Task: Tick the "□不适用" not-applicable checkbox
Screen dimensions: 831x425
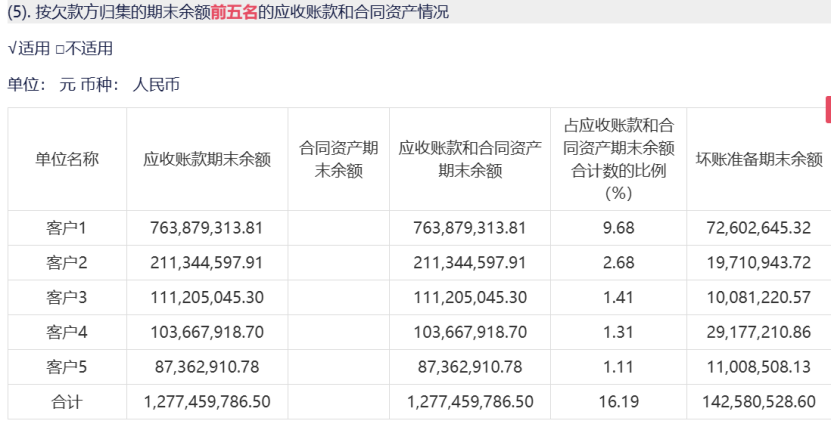Action: click(x=61, y=49)
